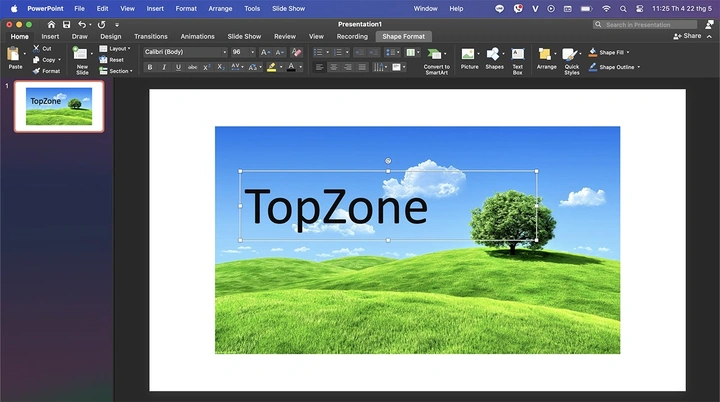Click the rotation handle above the TopZone box
This screenshot has width=720, height=402.
(388, 161)
